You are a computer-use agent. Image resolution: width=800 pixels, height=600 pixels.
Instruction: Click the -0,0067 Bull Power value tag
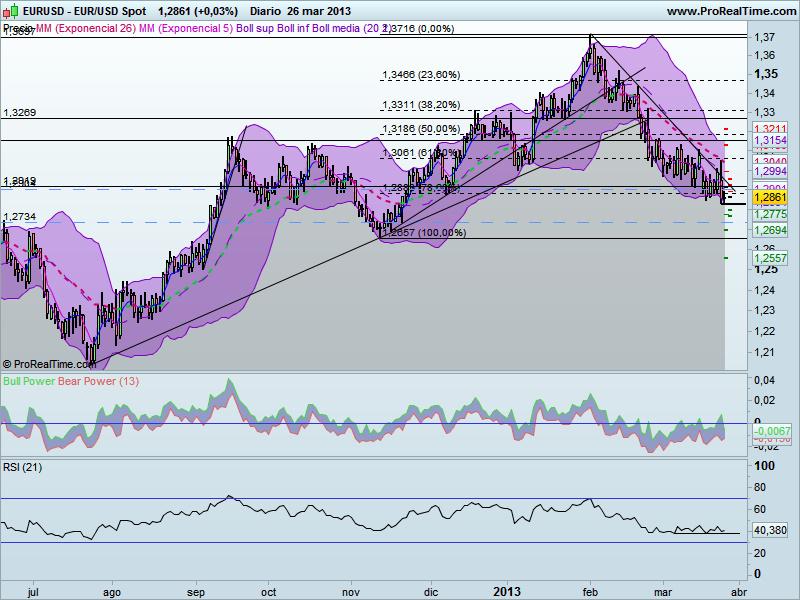coord(771,431)
